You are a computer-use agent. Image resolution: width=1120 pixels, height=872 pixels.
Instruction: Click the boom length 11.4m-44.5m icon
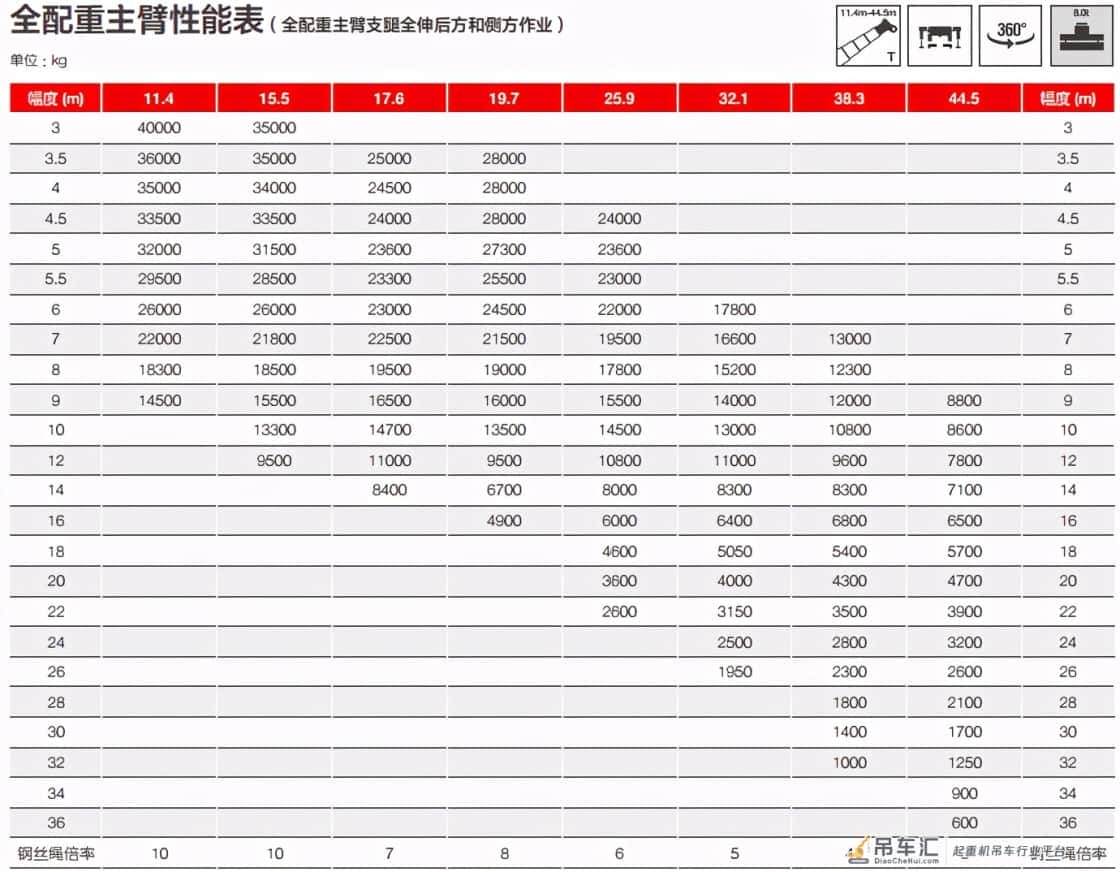pyautogui.click(x=868, y=36)
